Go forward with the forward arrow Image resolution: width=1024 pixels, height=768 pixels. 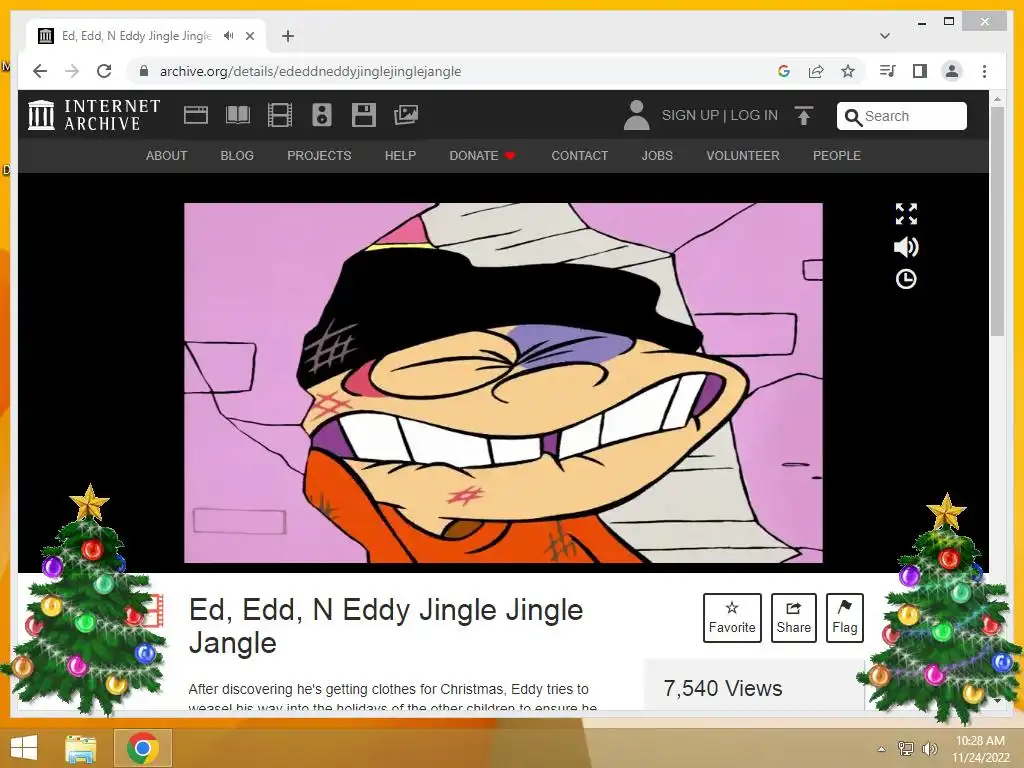point(72,71)
